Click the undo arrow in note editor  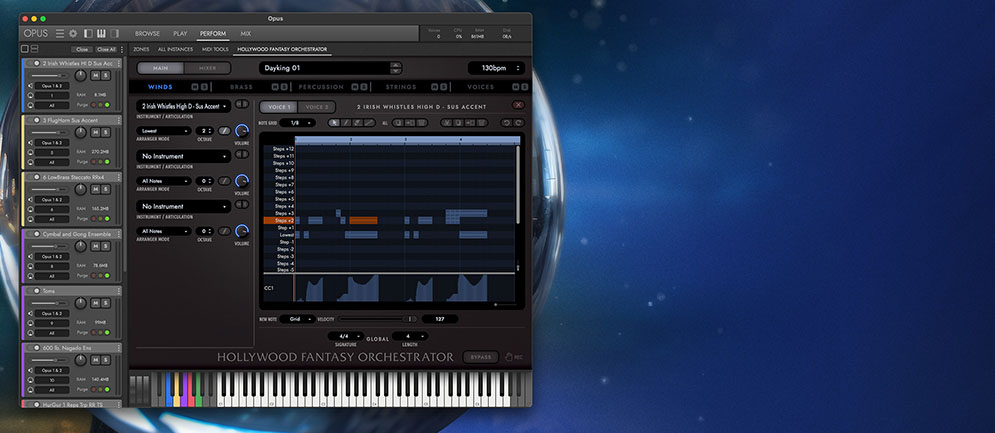[x=508, y=123]
